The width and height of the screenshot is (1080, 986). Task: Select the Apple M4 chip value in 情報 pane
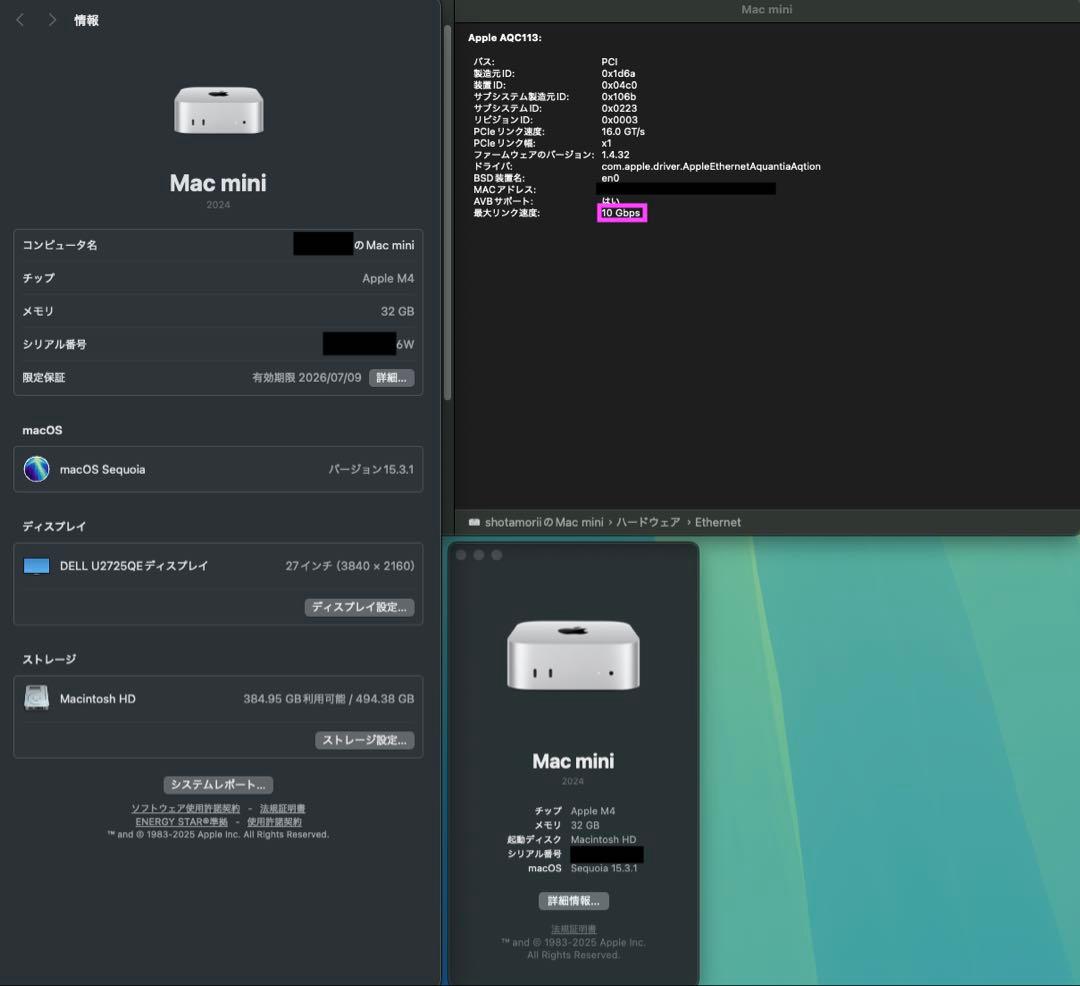click(388, 278)
